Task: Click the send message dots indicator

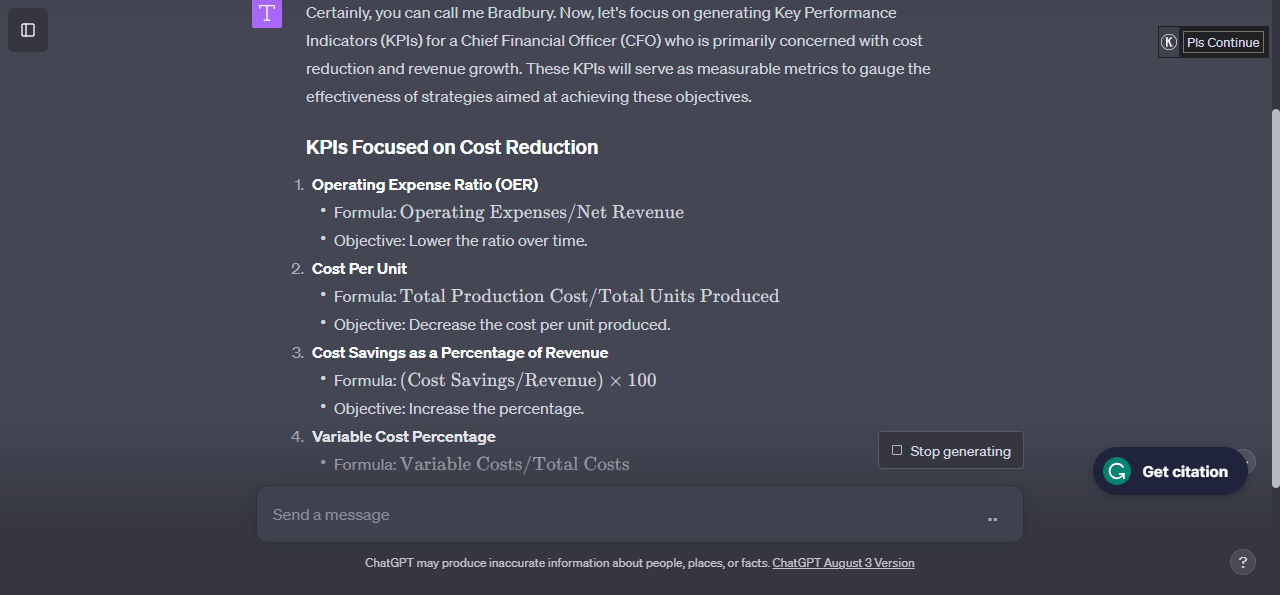Action: point(992,519)
